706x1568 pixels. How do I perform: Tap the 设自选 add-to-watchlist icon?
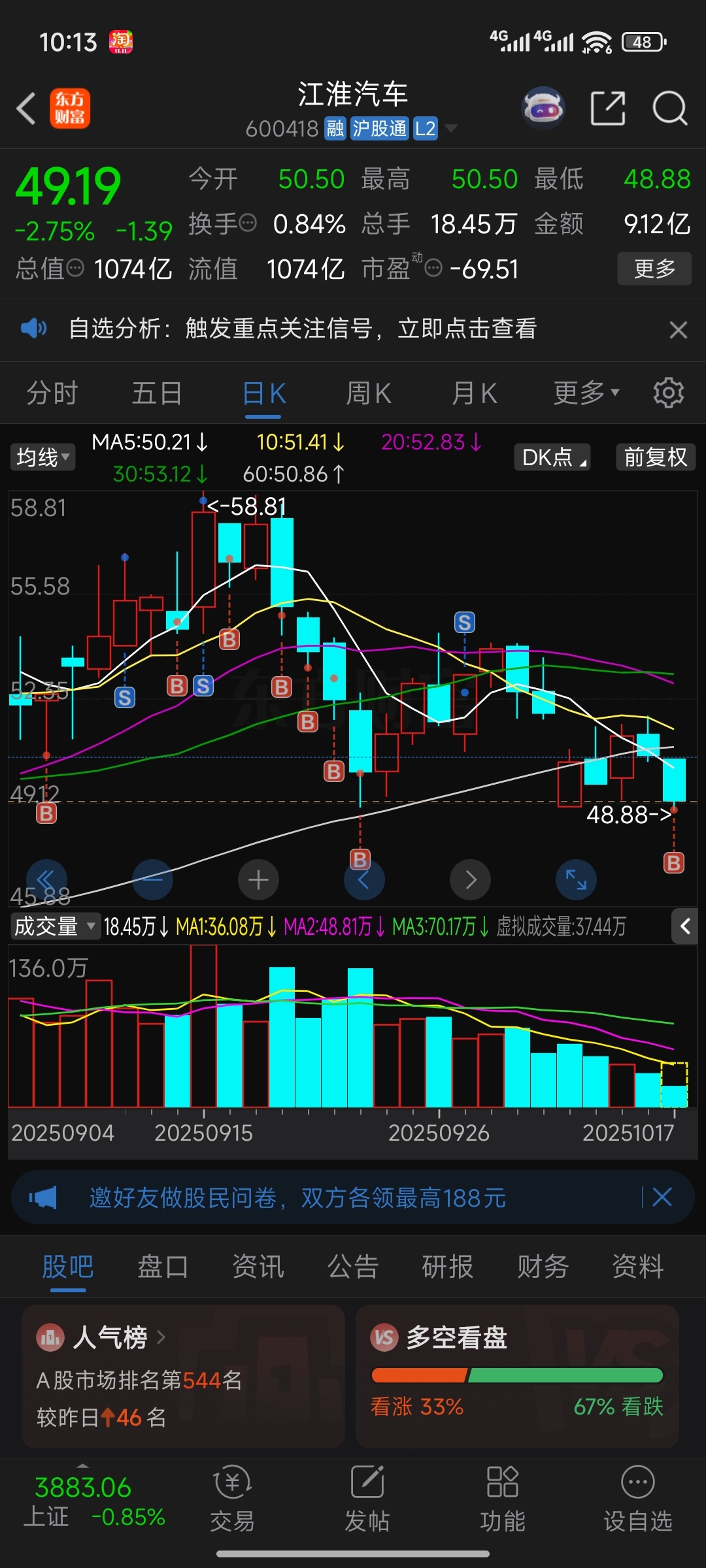tap(638, 1482)
